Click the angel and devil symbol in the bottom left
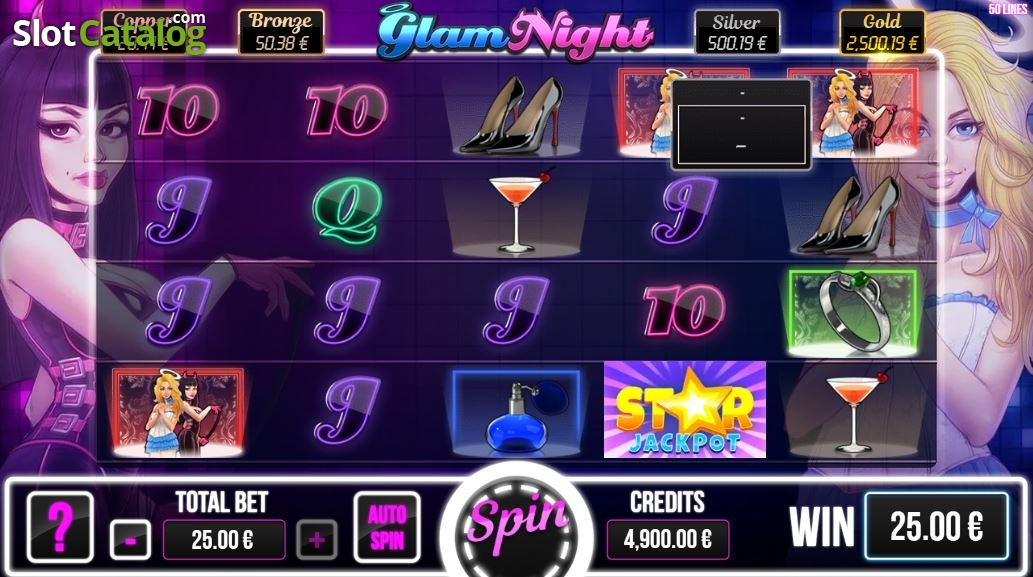1033x577 pixels. coord(178,412)
